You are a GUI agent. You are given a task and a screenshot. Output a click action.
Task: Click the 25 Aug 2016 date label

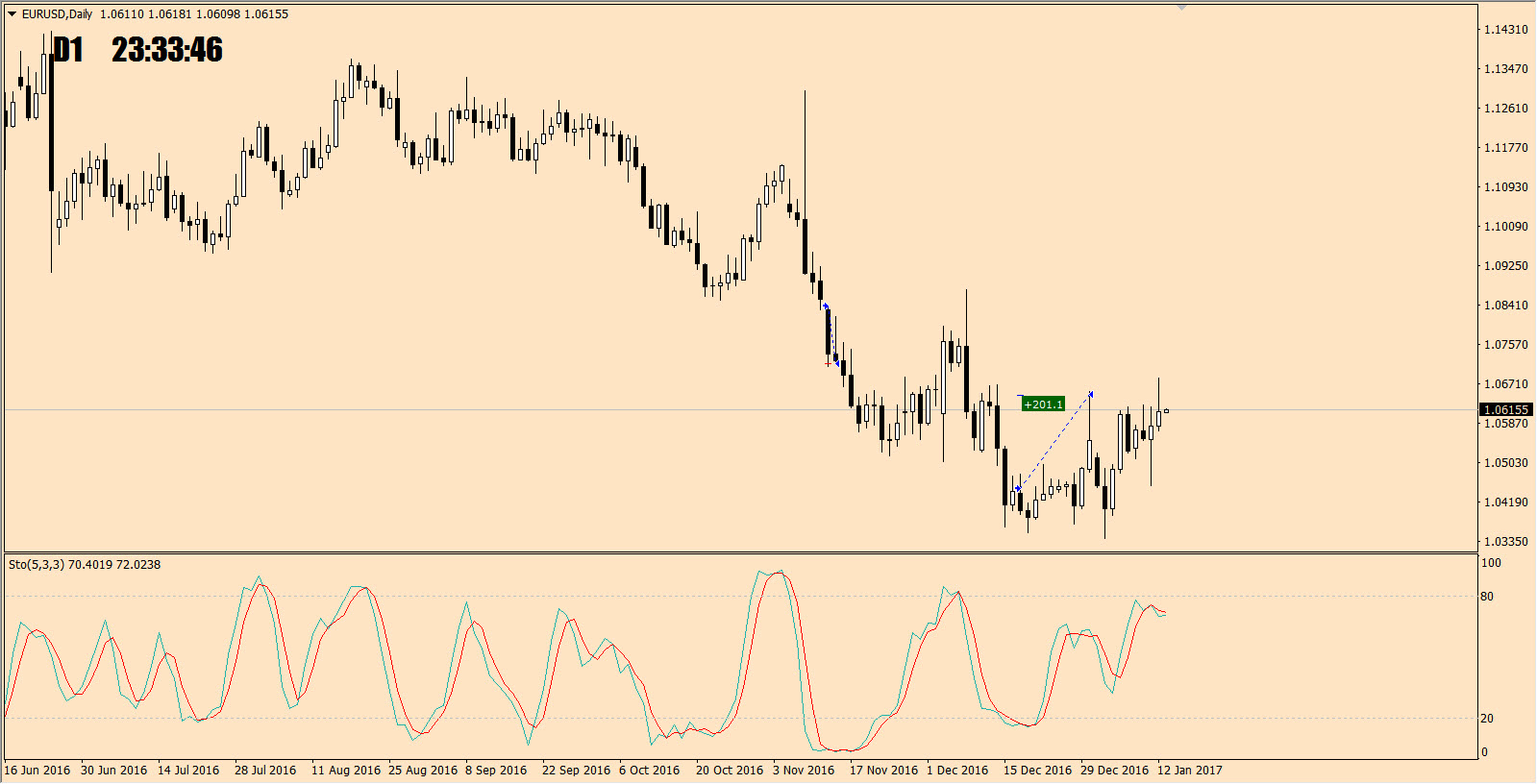423,771
